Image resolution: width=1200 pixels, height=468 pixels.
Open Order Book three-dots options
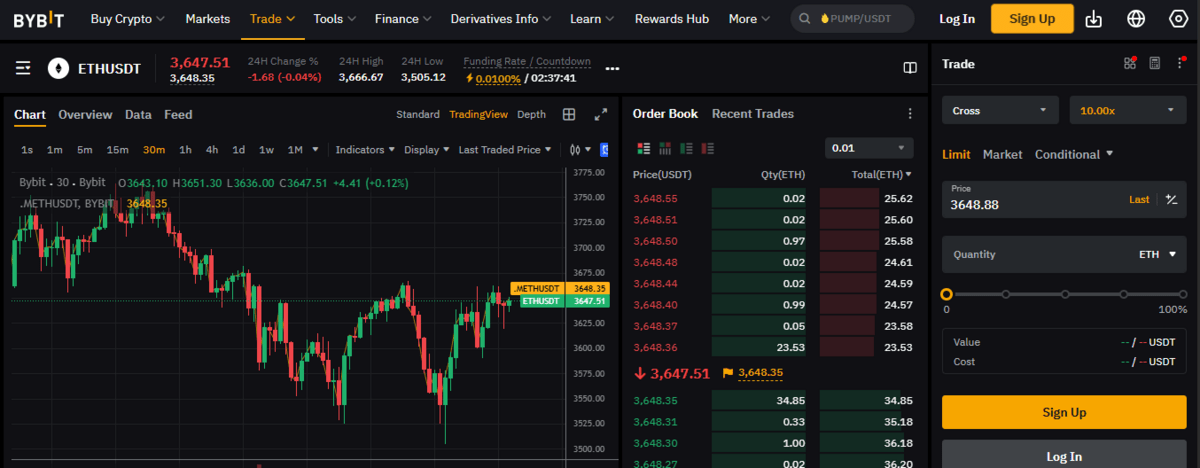pos(910,114)
